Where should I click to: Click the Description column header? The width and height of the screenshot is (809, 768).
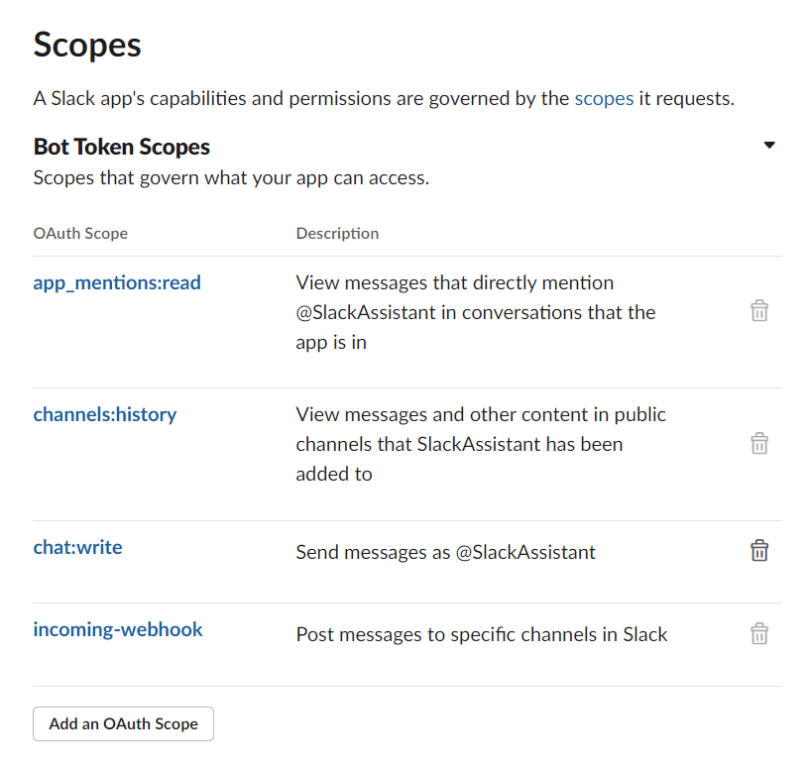coord(337,233)
